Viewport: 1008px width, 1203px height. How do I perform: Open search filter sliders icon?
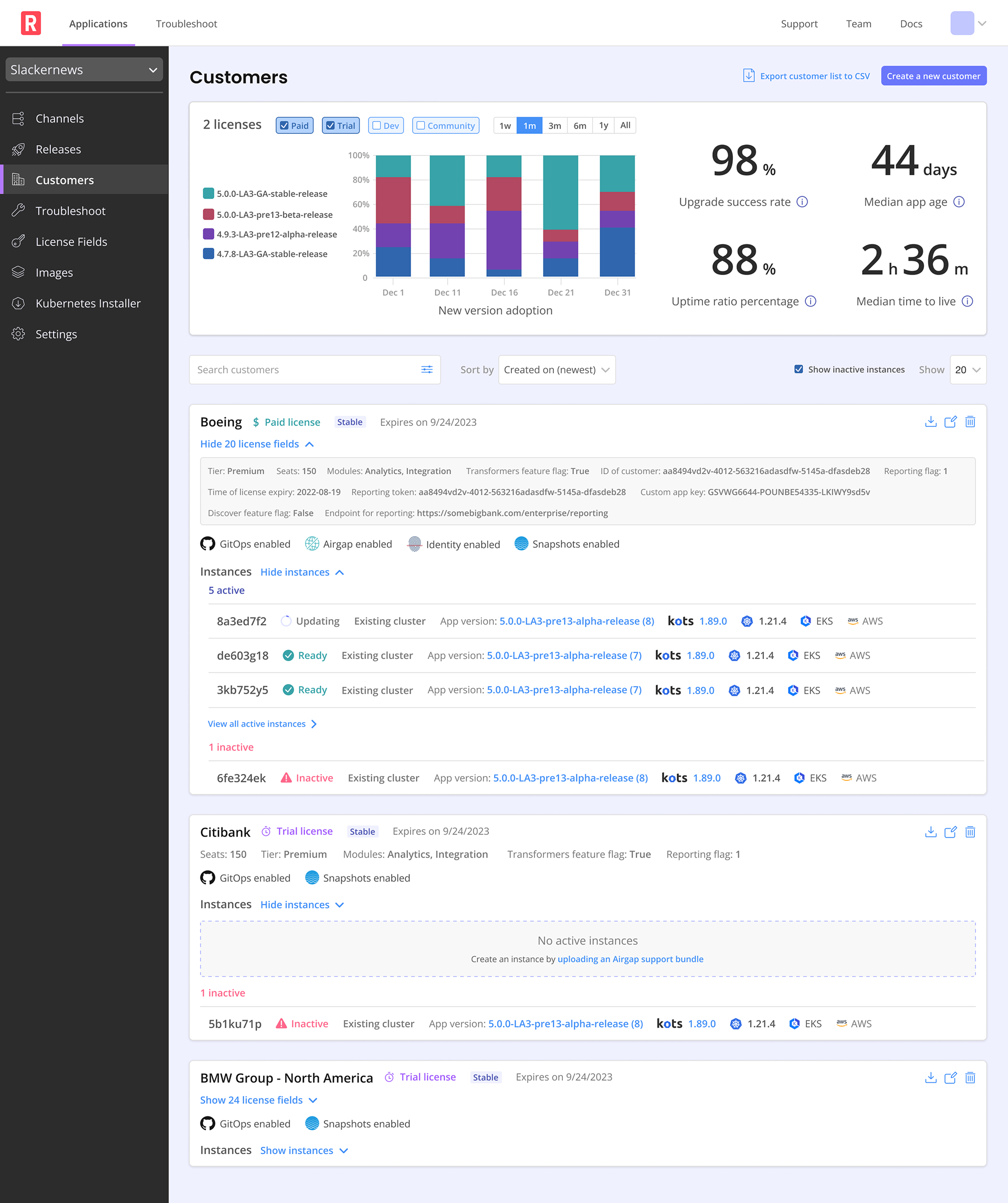click(x=427, y=370)
